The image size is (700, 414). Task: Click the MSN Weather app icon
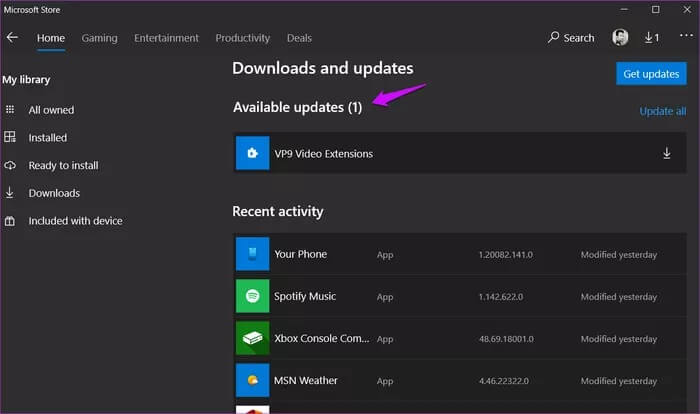pyautogui.click(x=252, y=380)
